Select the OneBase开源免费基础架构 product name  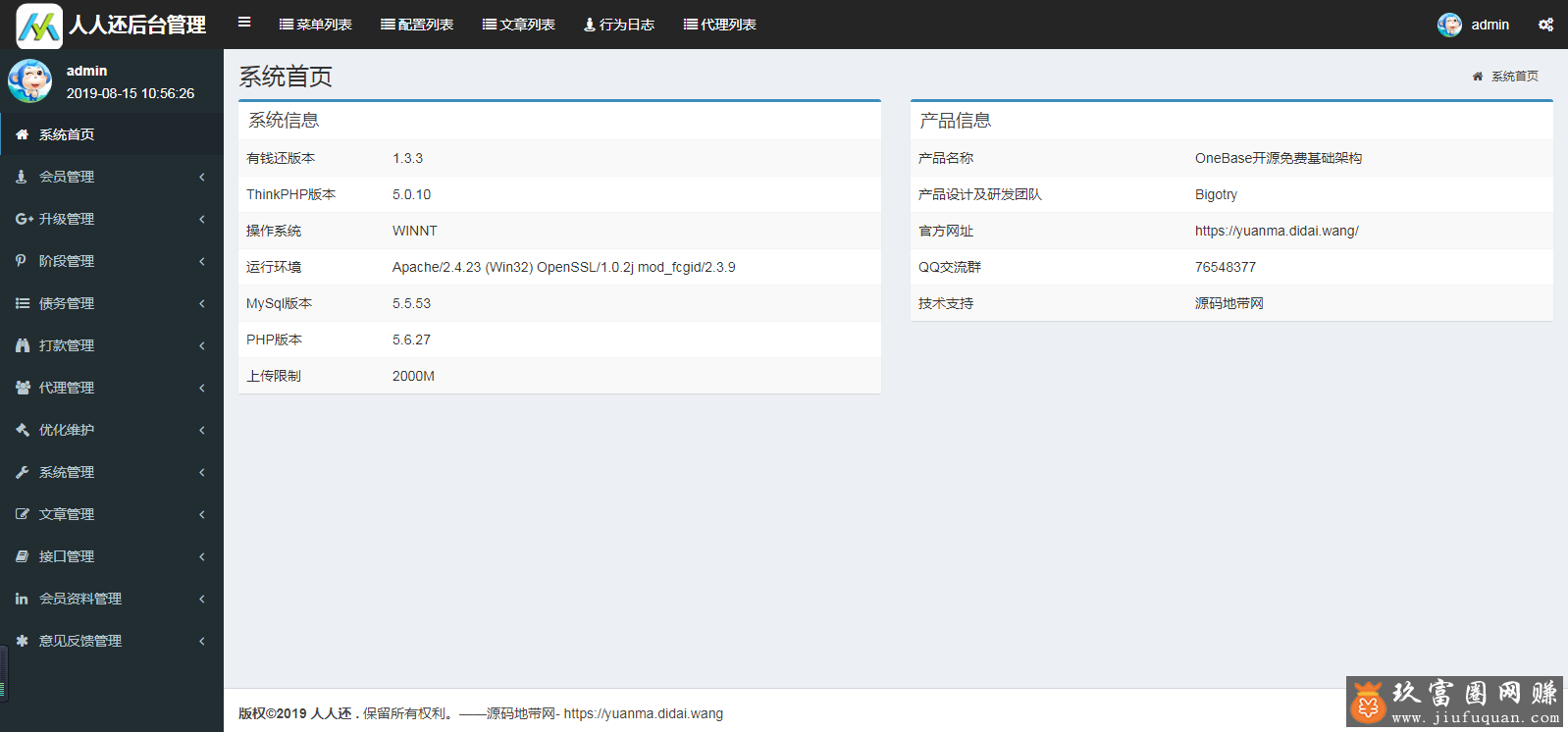coord(1279,158)
